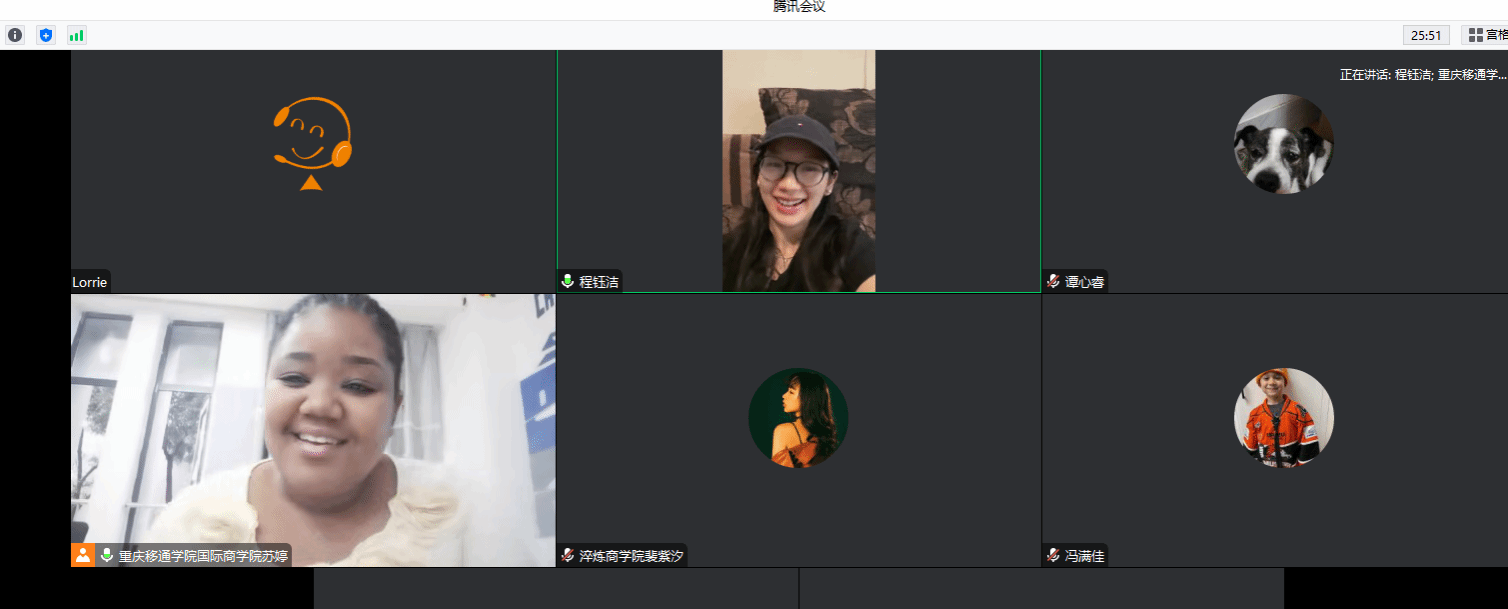The image size is (1508, 609).
Task: Click 冯满佳's orange jacket avatar
Action: pyautogui.click(x=1283, y=417)
